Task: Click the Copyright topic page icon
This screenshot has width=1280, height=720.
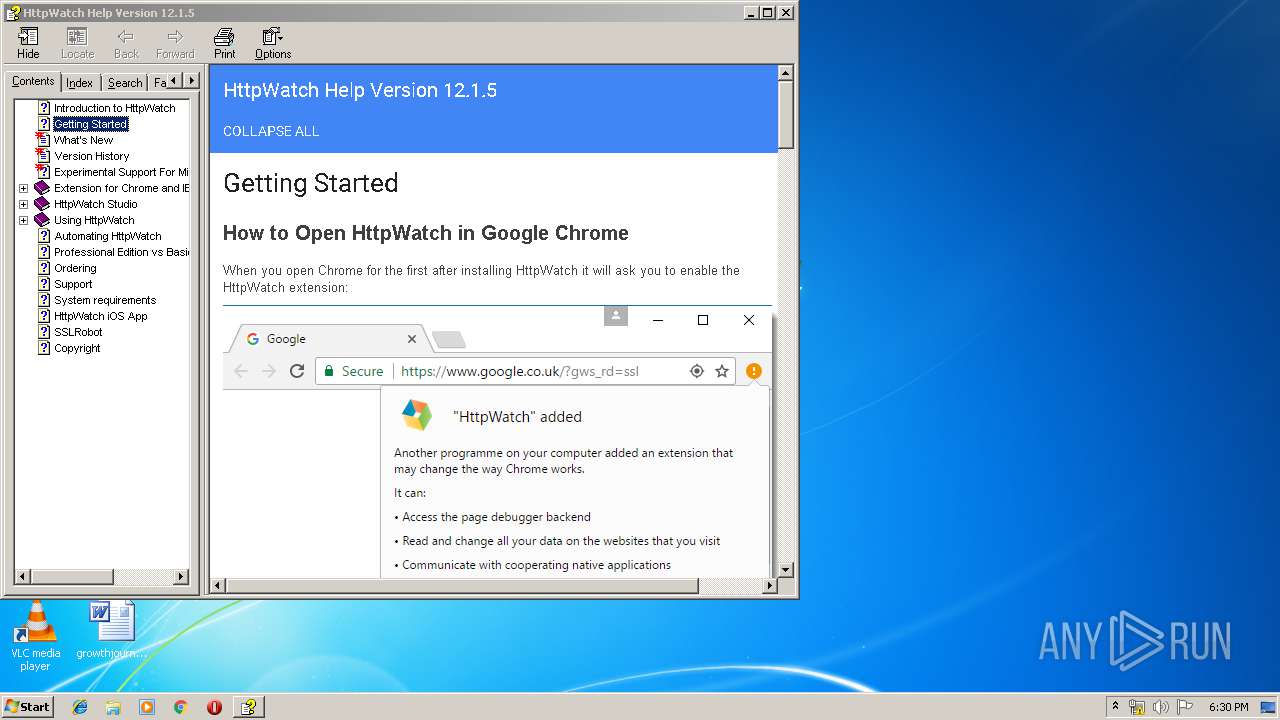Action: tap(44, 348)
